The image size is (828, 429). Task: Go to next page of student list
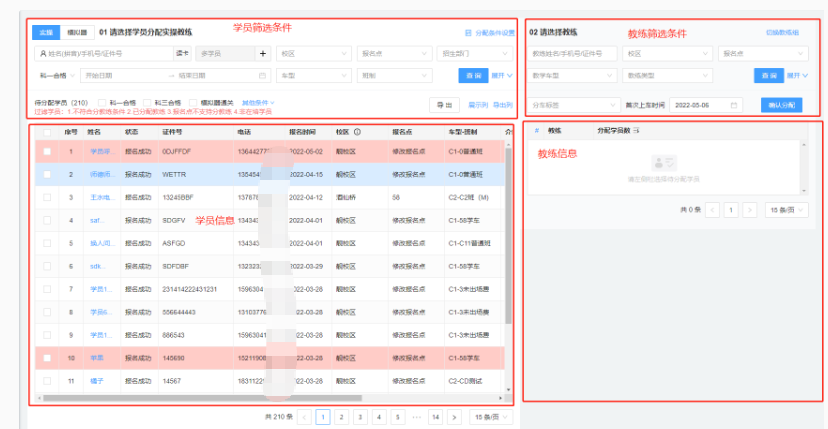[x=454, y=416]
